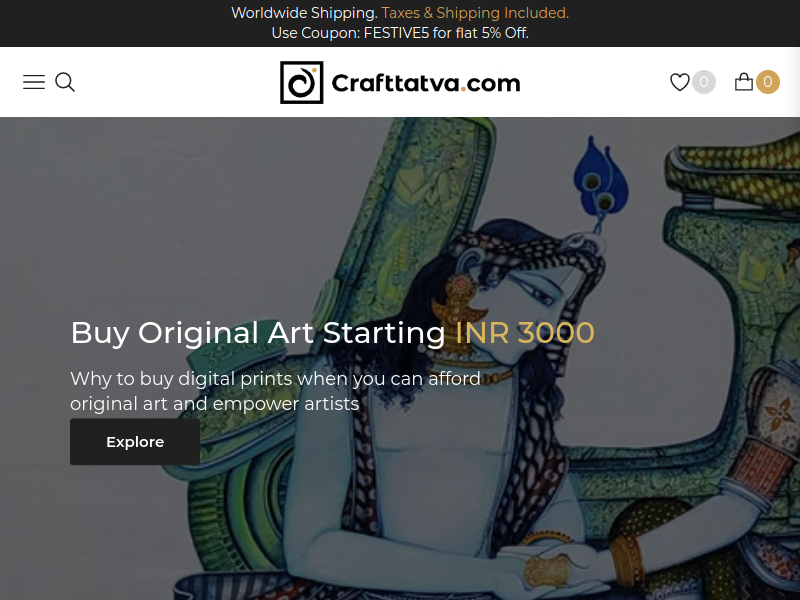Click the Crafttatva square logo icon
This screenshot has width=800, height=600.
tap(302, 82)
